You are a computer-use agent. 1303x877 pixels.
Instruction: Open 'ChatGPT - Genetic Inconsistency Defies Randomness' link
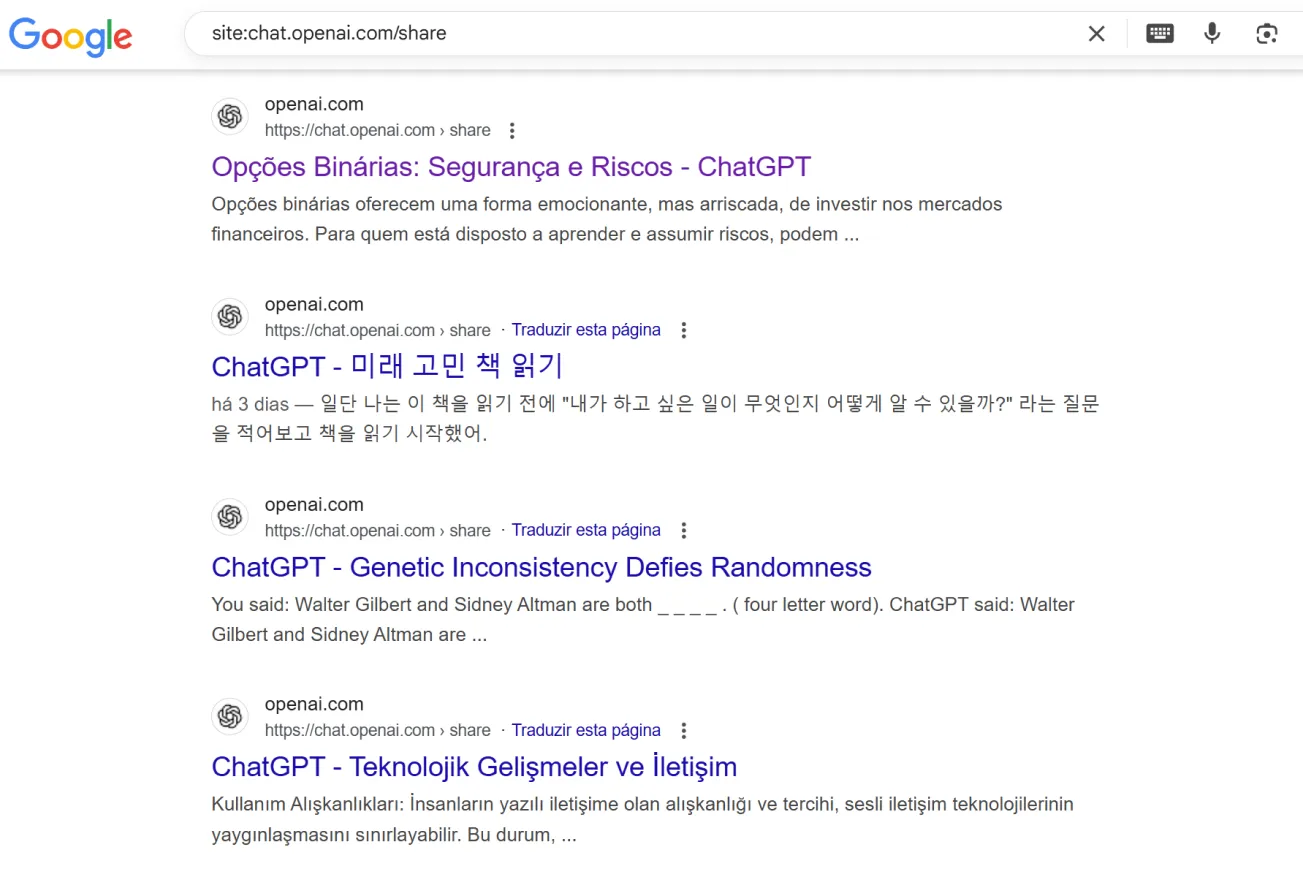(541, 567)
